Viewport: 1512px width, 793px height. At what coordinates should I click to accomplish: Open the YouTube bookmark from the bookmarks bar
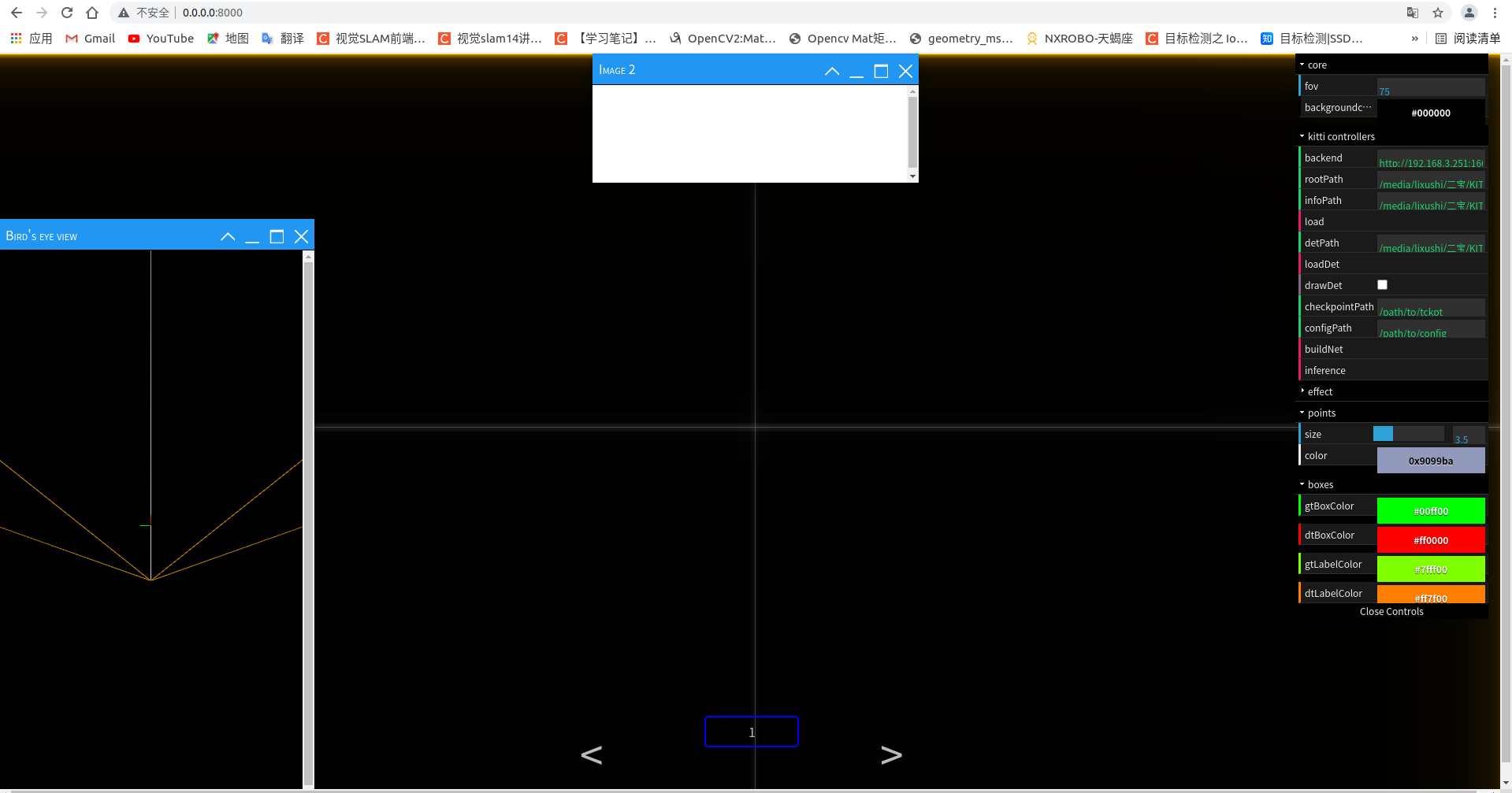coord(160,38)
